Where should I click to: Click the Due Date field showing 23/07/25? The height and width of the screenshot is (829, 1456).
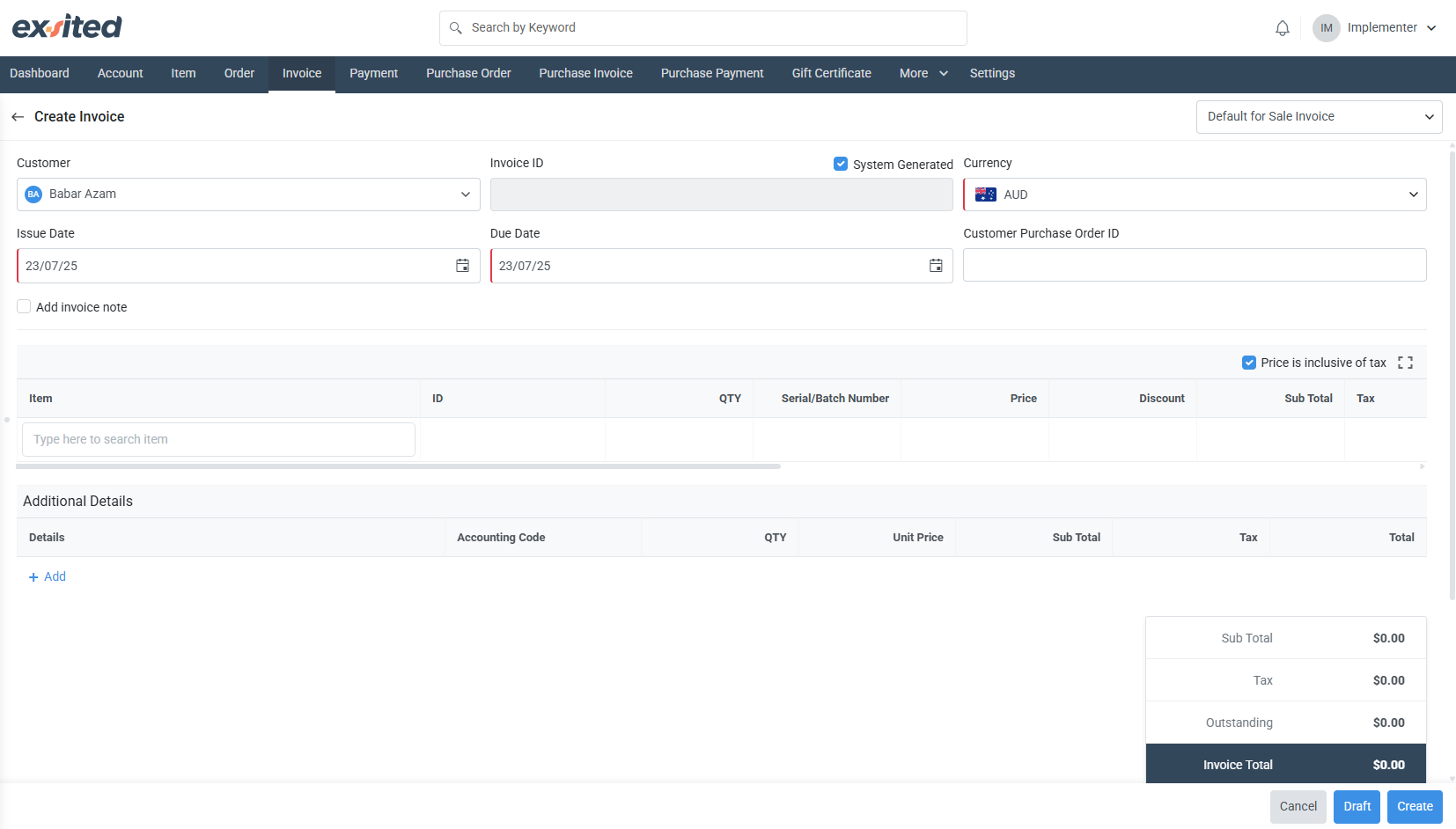click(722, 266)
